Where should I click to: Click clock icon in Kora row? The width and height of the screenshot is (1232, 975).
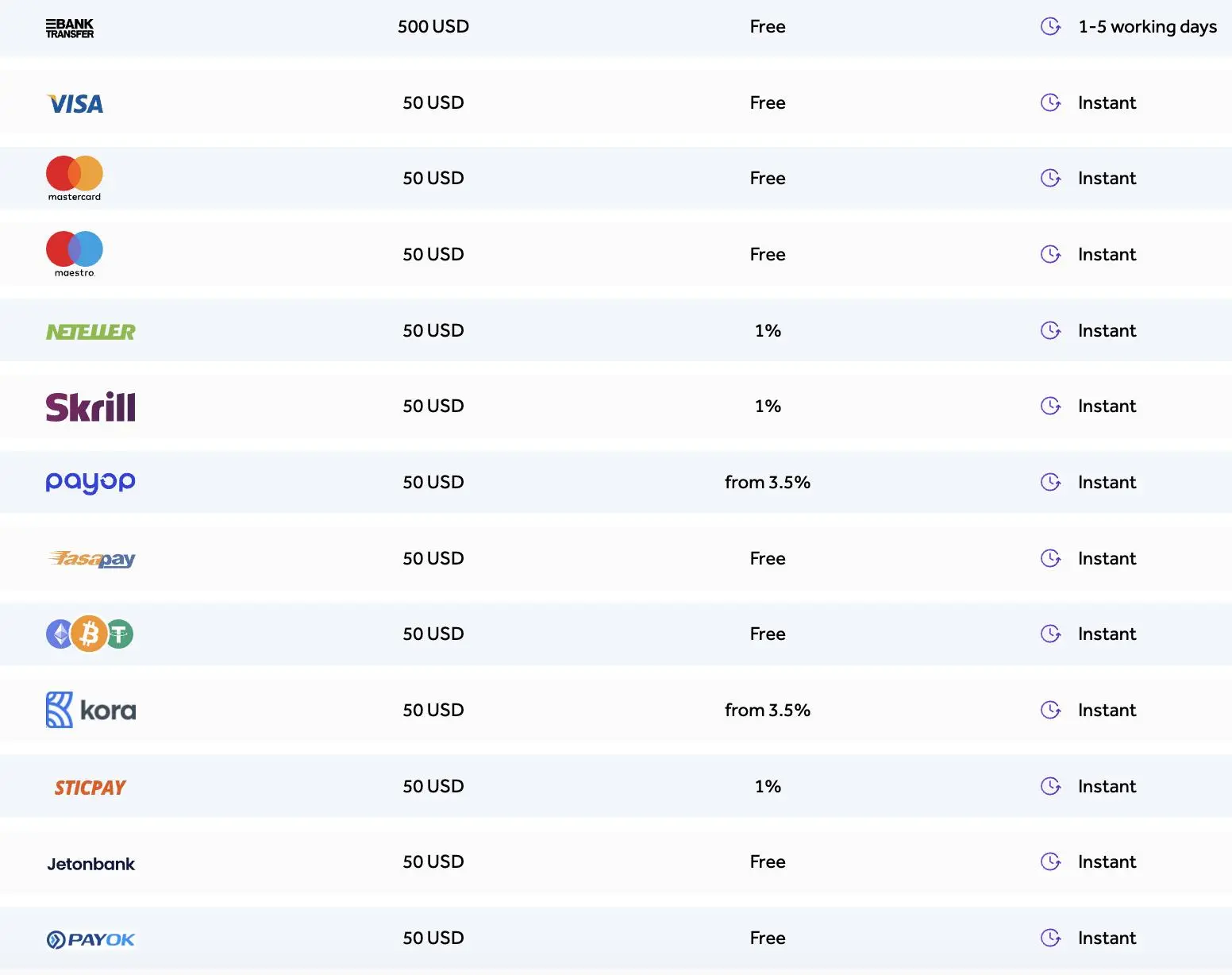point(1050,710)
